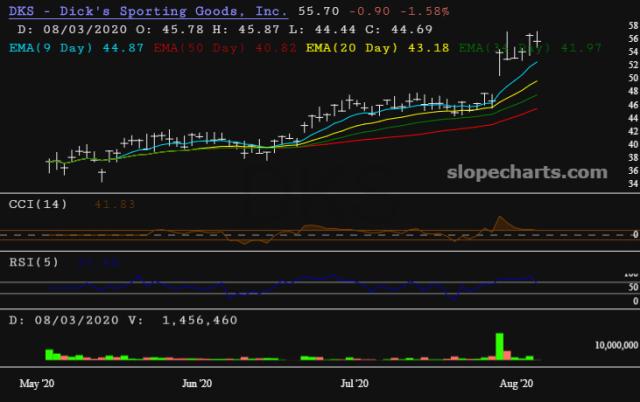640x402 pixels.
Task: Click the May '20 date axis label
Action: 38,382
